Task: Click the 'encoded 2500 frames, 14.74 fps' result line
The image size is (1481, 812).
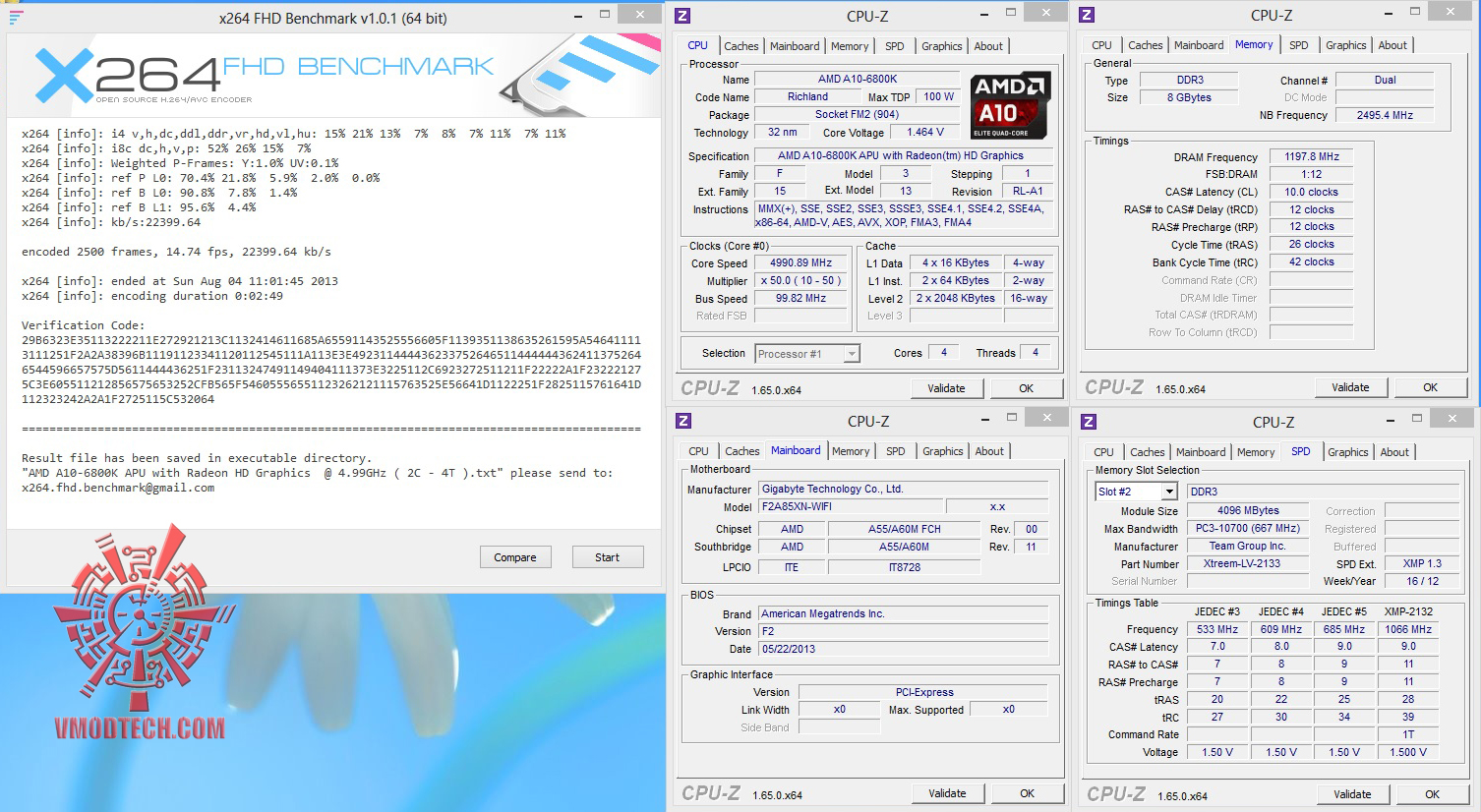Action: 176,252
